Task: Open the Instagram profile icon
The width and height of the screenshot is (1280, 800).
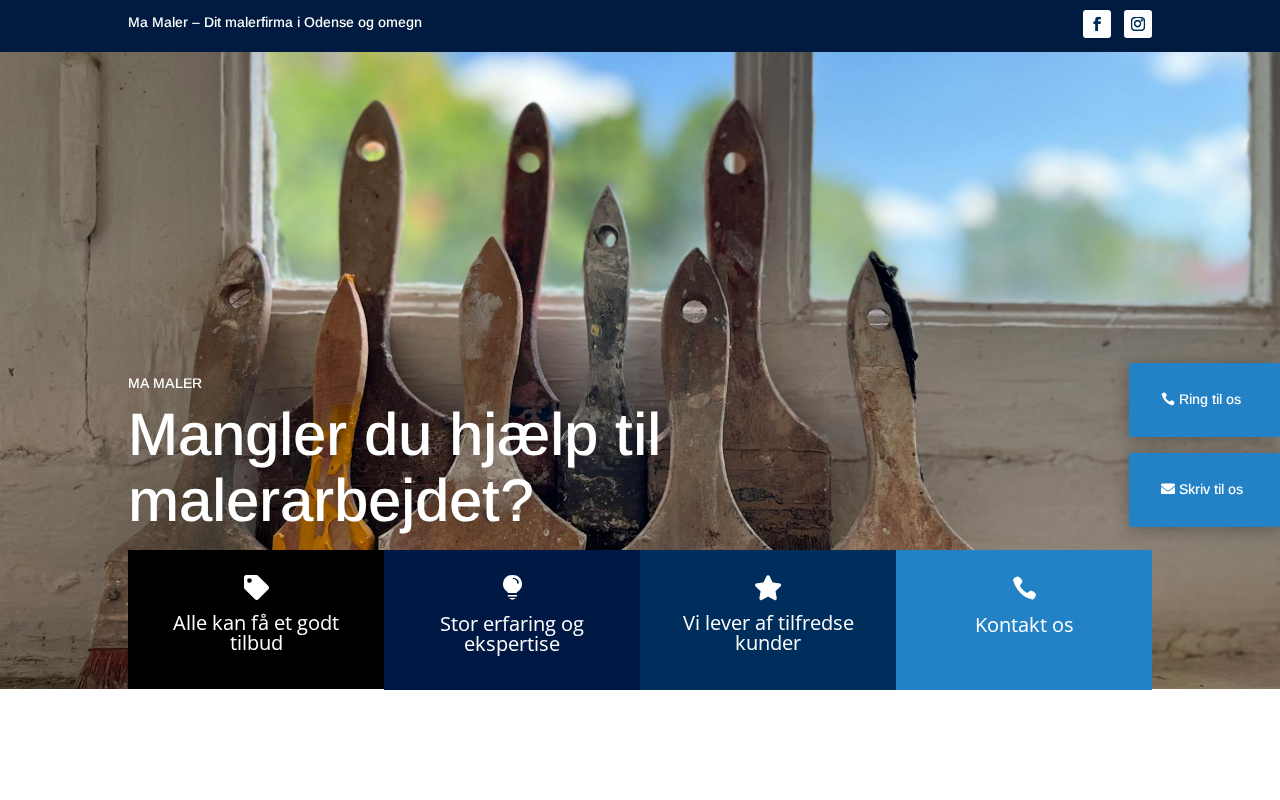Action: point(1138,24)
